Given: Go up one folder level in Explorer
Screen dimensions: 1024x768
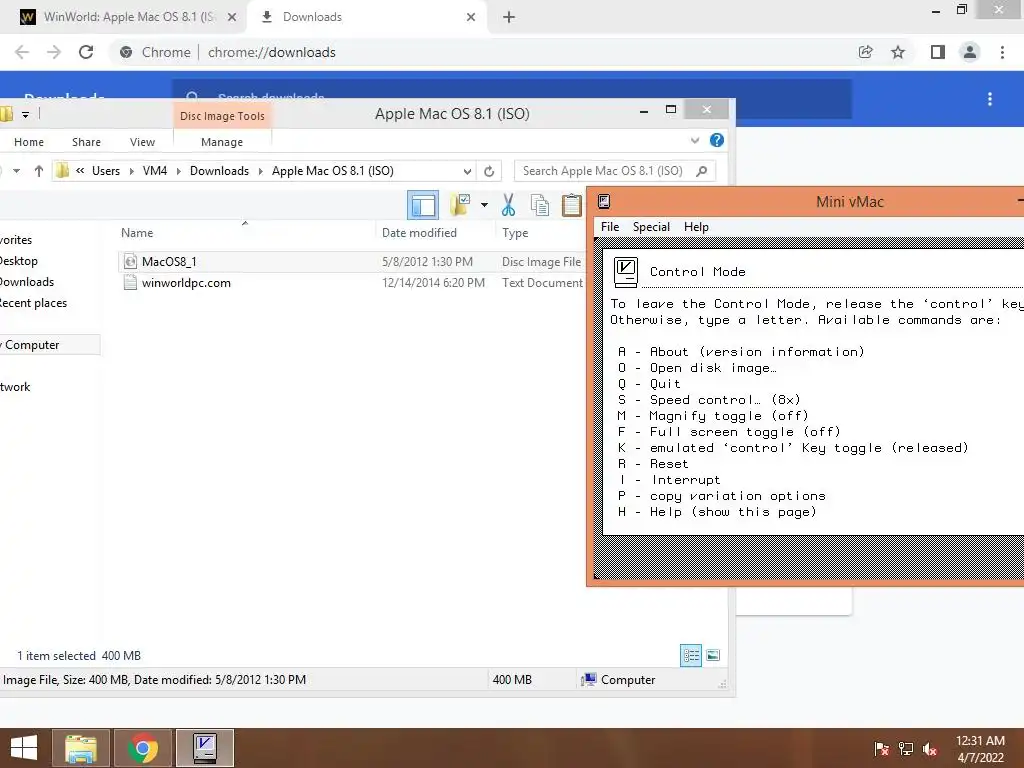Looking at the screenshot, I should coord(39,171).
